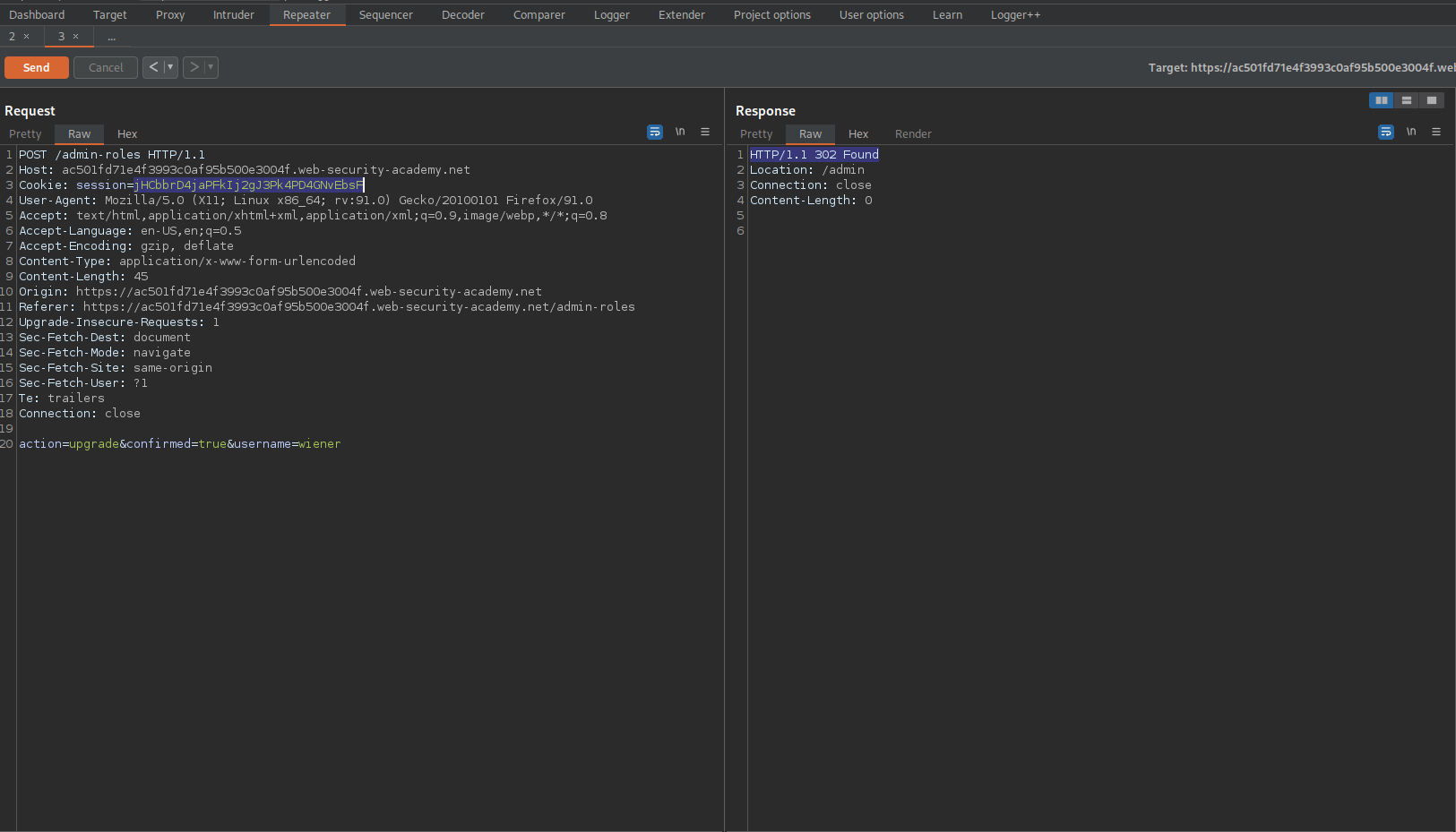Switch to combined tabbed layout view

pos(1432,100)
